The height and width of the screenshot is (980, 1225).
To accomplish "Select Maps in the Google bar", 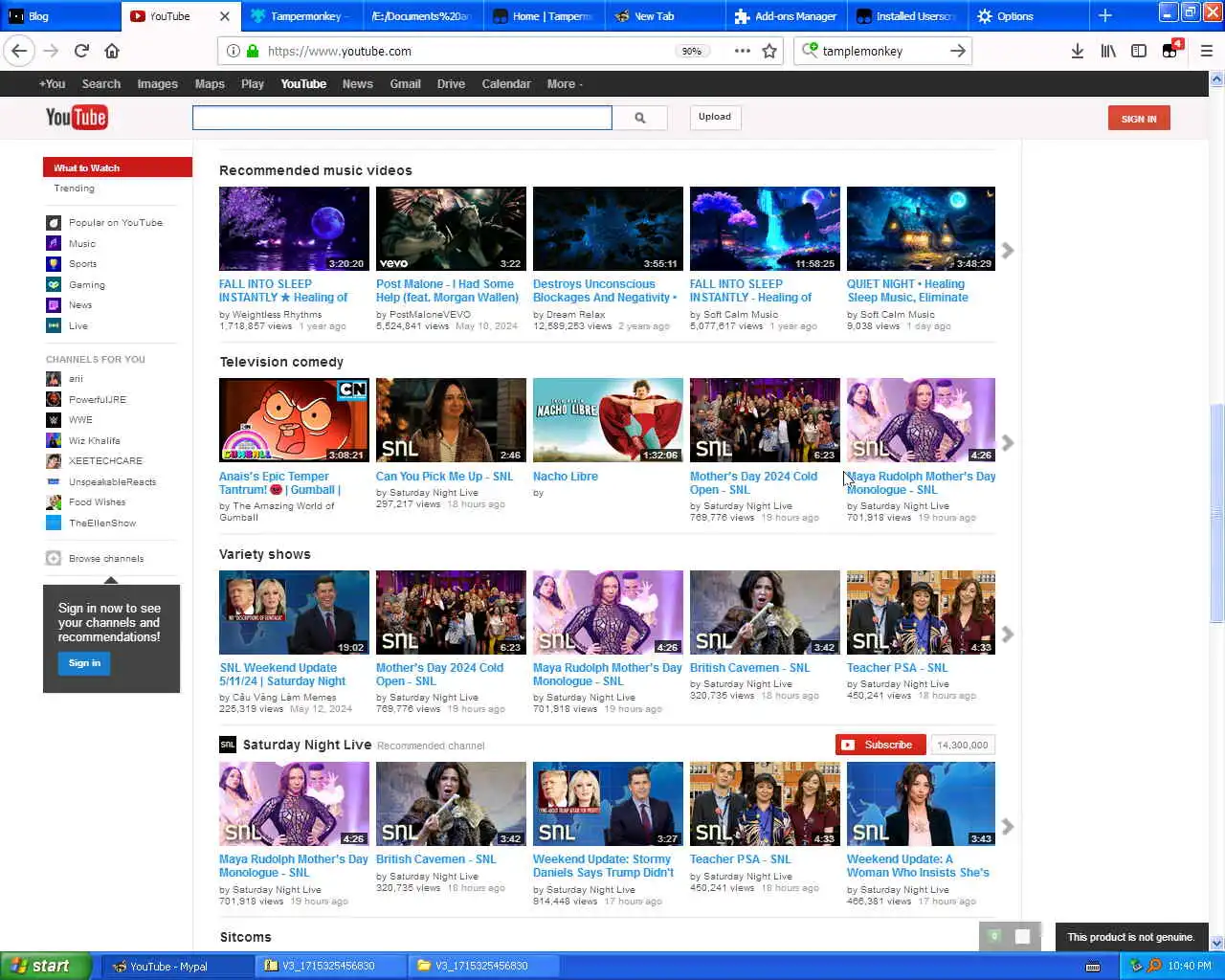I will tap(210, 84).
